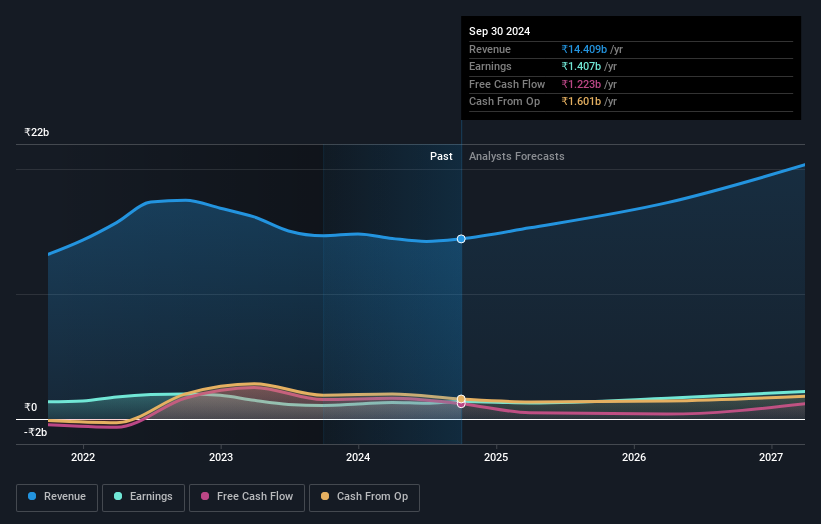The width and height of the screenshot is (821, 524).
Task: Toggle the Cash From Op legend button
Action: pos(364,497)
